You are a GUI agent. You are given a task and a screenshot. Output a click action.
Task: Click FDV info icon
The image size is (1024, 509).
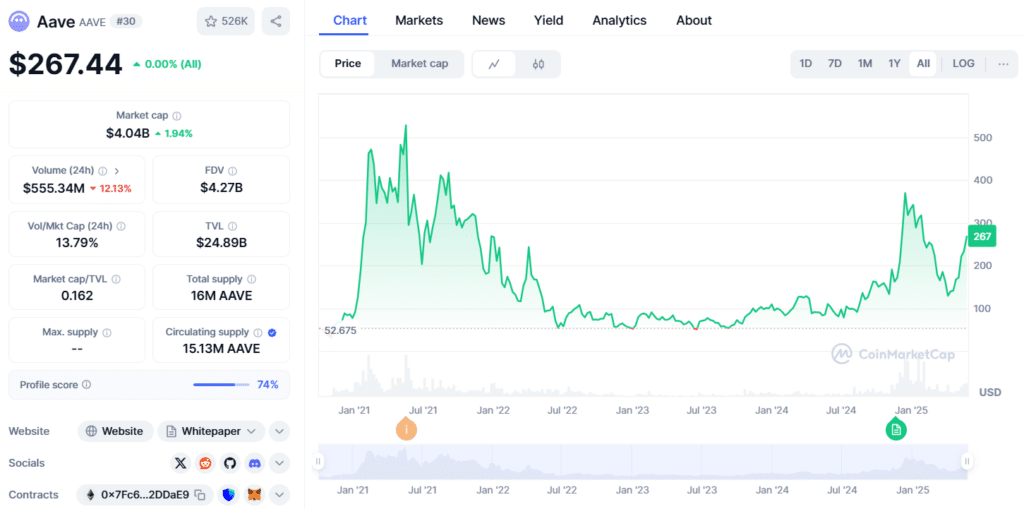tap(233, 171)
